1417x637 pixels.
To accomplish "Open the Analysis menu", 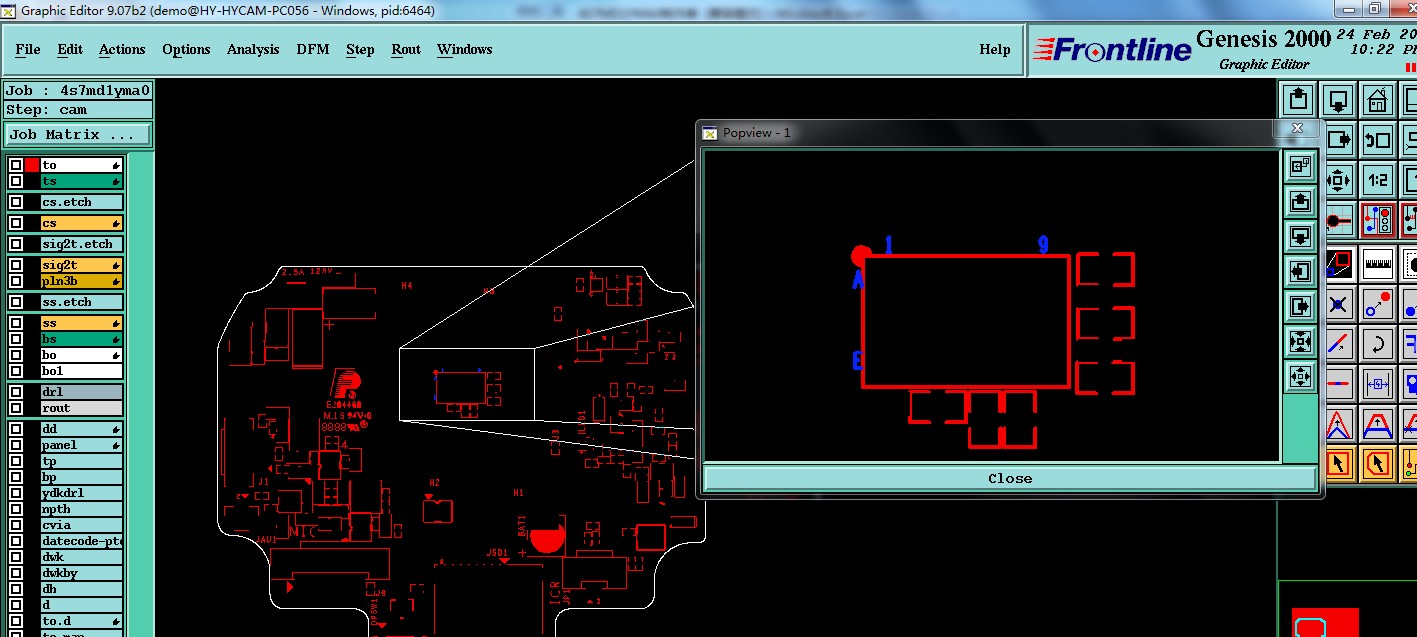I will 253,49.
